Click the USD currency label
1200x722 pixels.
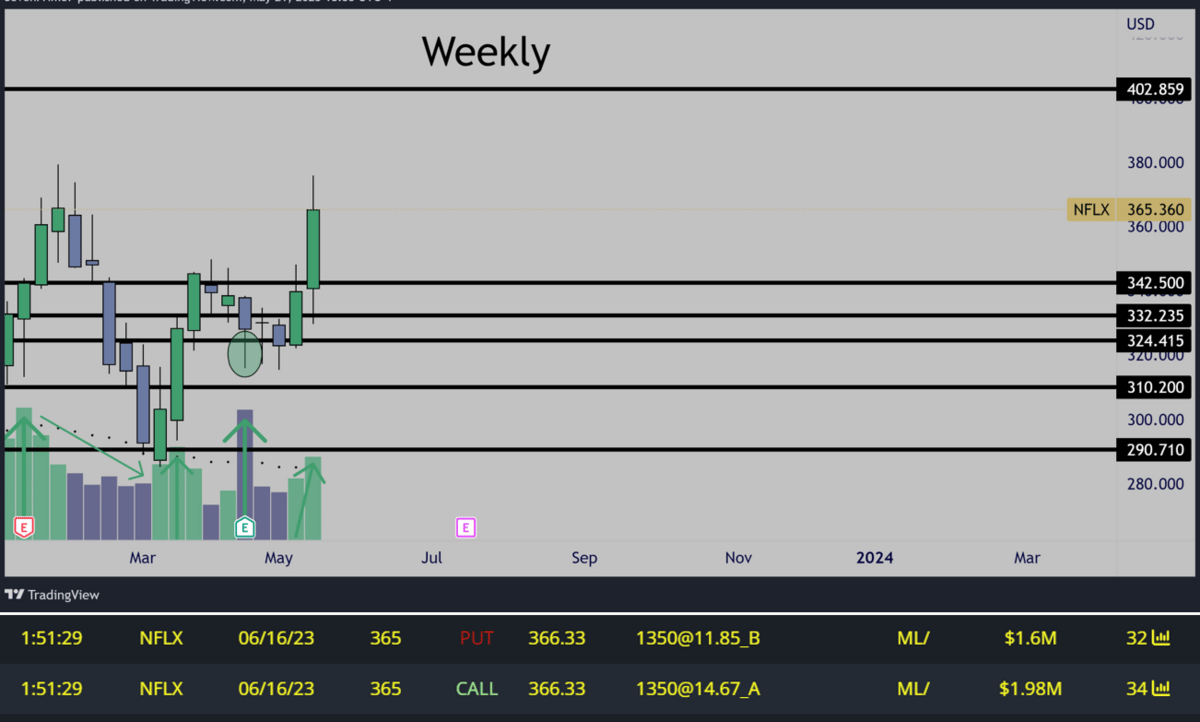click(x=1140, y=23)
